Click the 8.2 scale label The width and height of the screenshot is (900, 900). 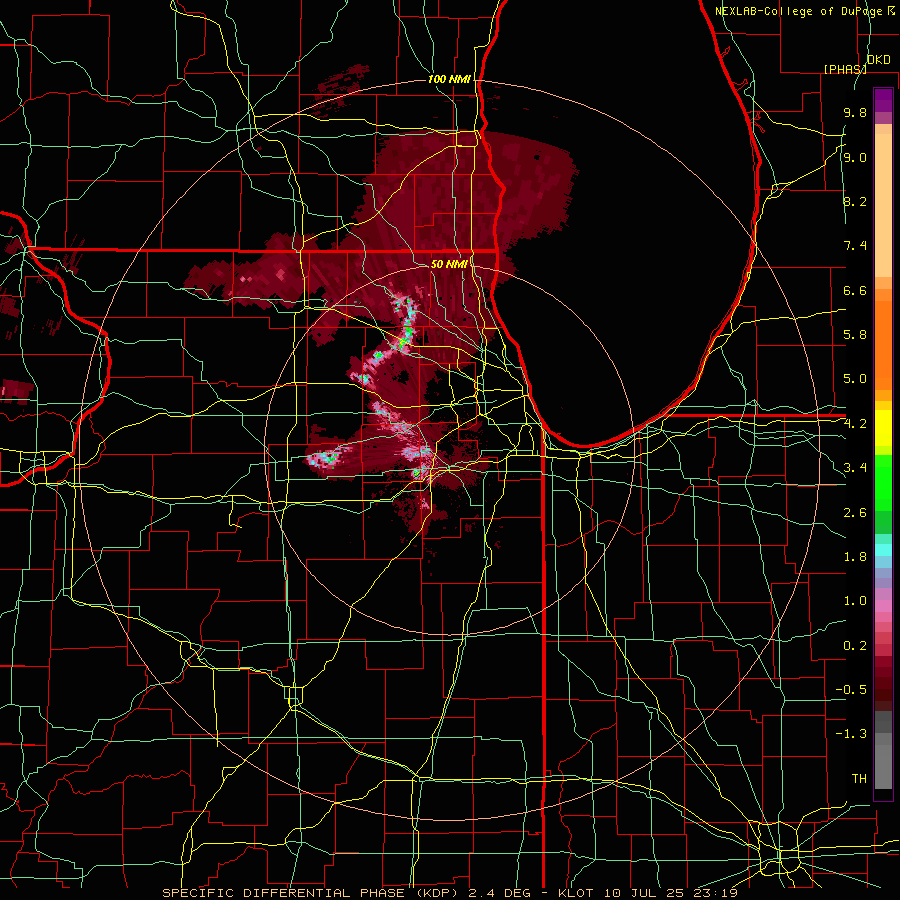pos(855,201)
